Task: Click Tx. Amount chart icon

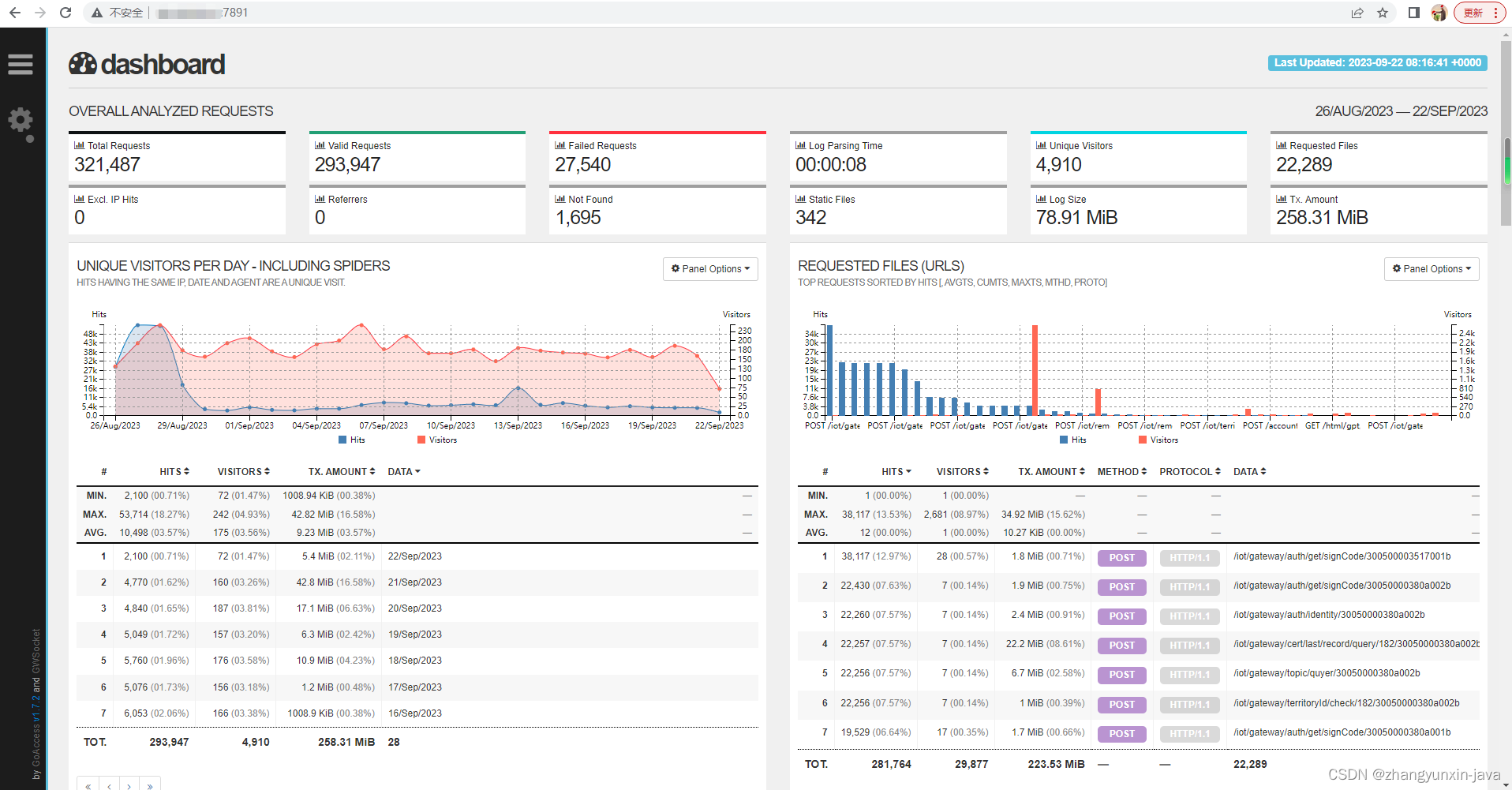Action: [1281, 199]
